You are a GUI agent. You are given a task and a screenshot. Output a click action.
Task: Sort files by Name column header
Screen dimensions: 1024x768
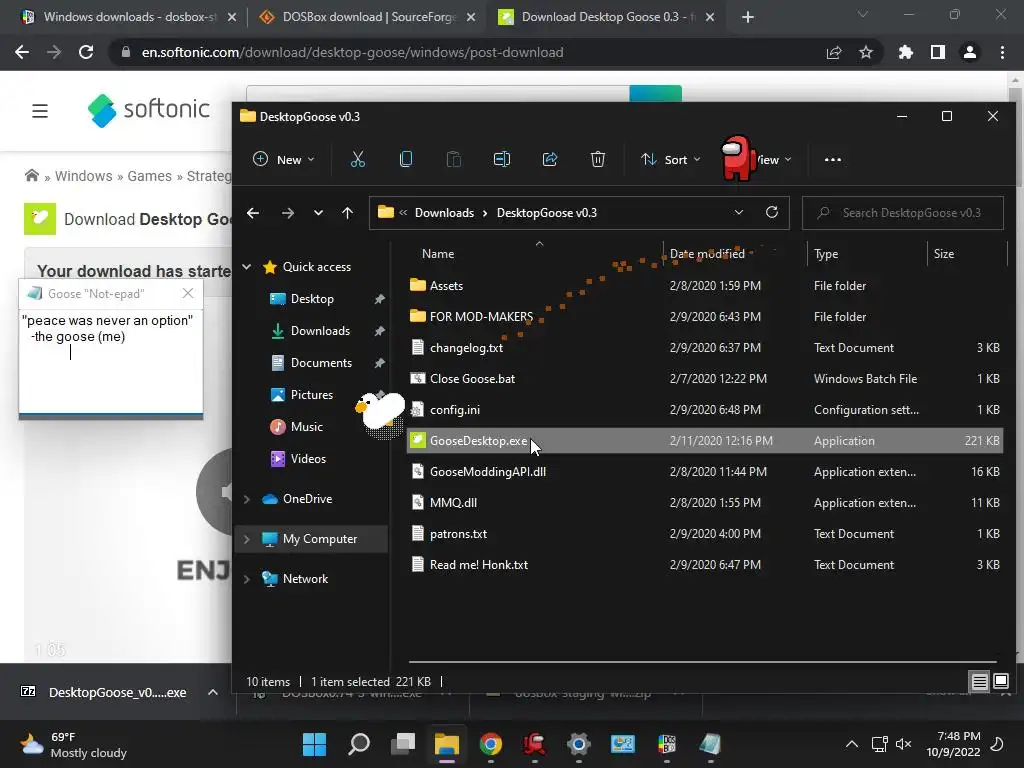pyautogui.click(x=438, y=254)
